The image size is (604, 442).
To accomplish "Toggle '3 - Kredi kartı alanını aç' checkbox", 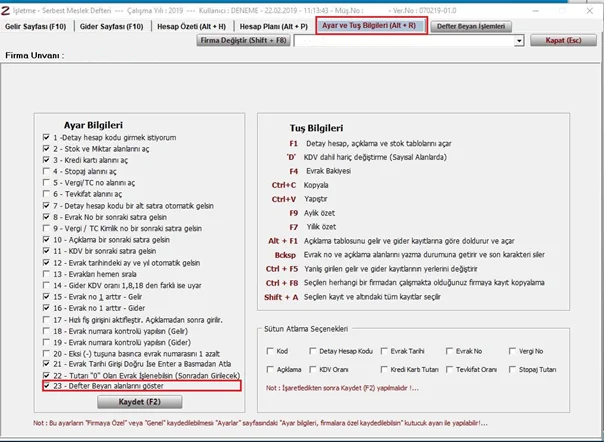I will click(46, 160).
